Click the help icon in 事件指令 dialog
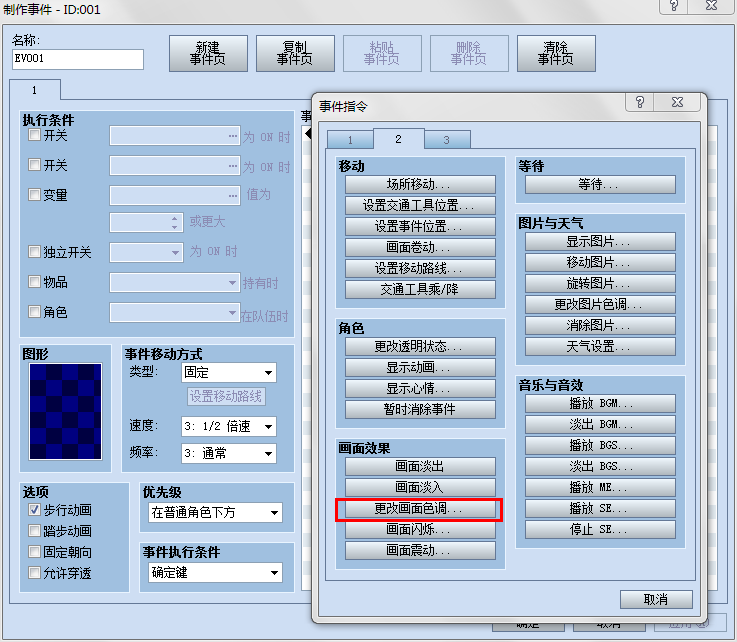Image resolution: width=737 pixels, height=642 pixels. pos(640,102)
